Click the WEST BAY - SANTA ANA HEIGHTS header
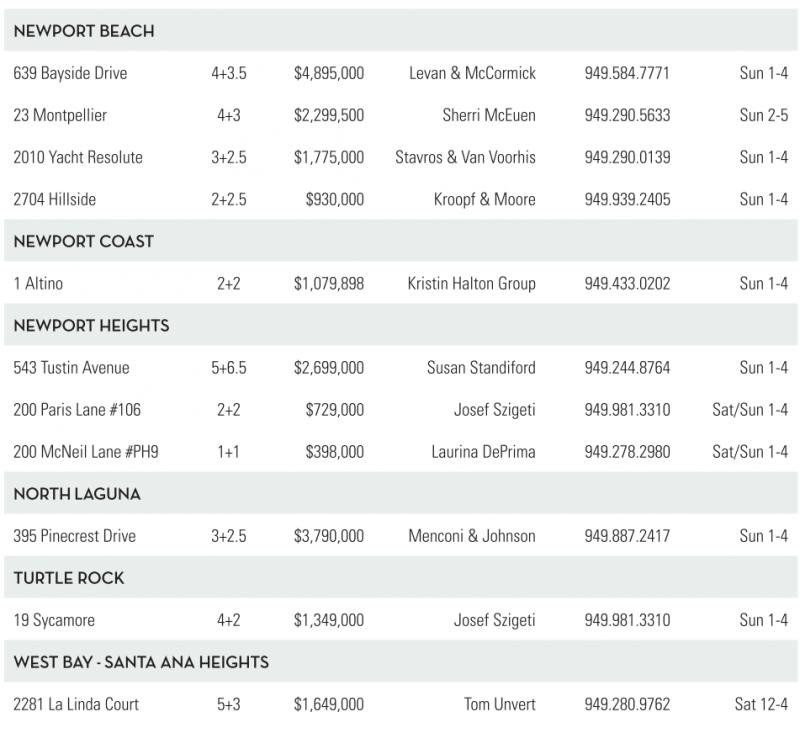This screenshot has width=800, height=733. (x=141, y=662)
